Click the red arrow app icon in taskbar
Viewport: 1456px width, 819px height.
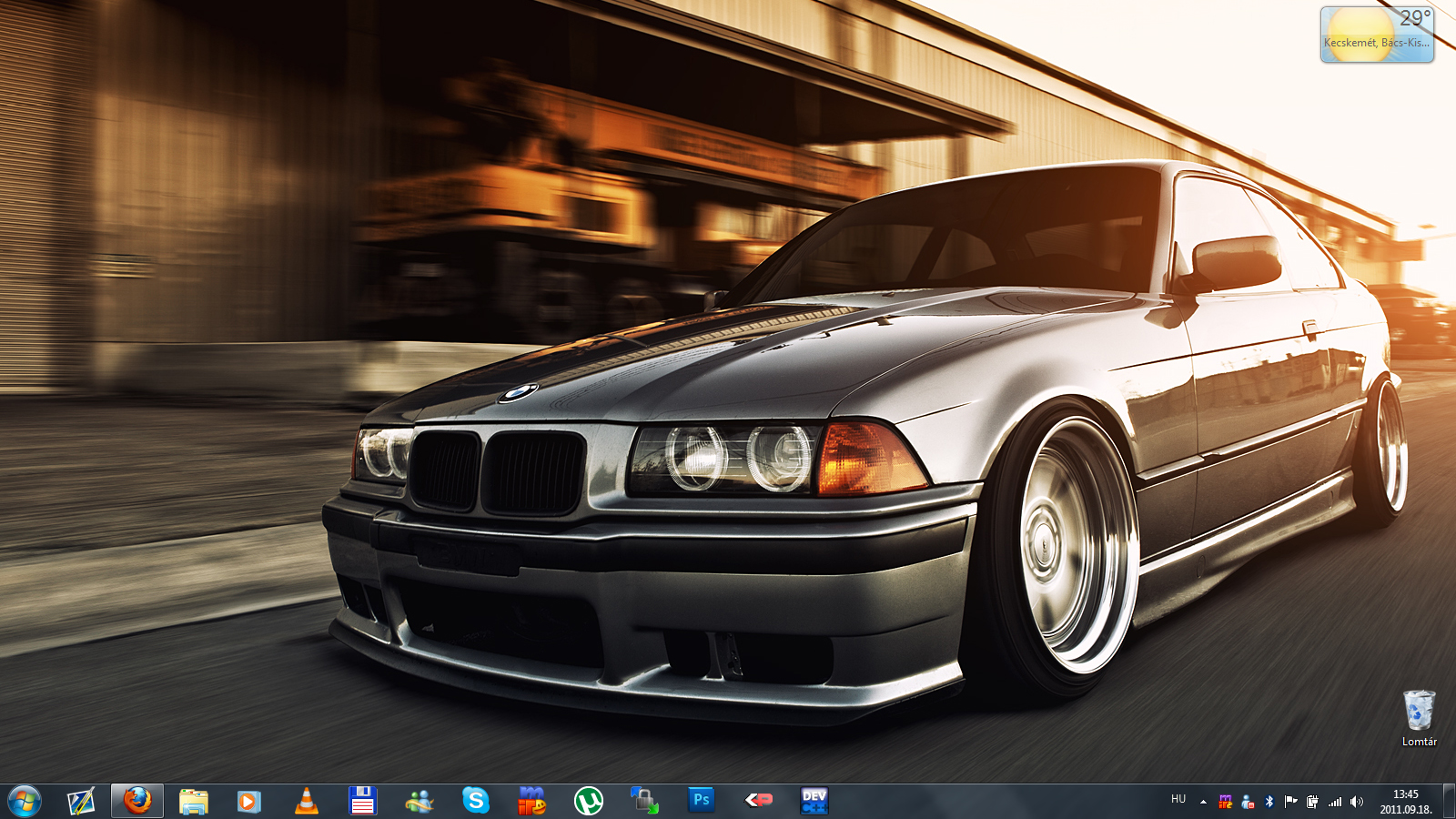(x=758, y=801)
